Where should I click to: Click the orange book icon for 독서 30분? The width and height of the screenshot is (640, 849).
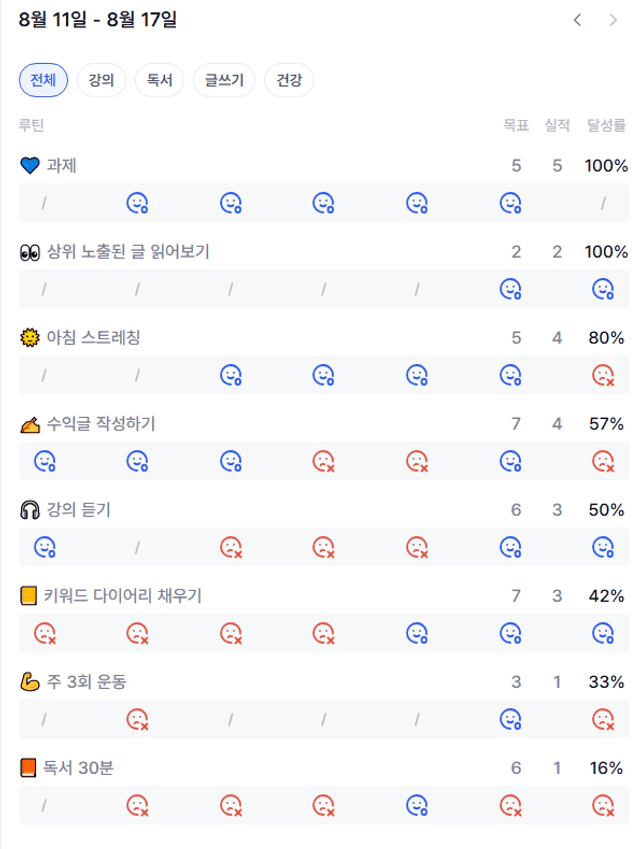coord(28,768)
